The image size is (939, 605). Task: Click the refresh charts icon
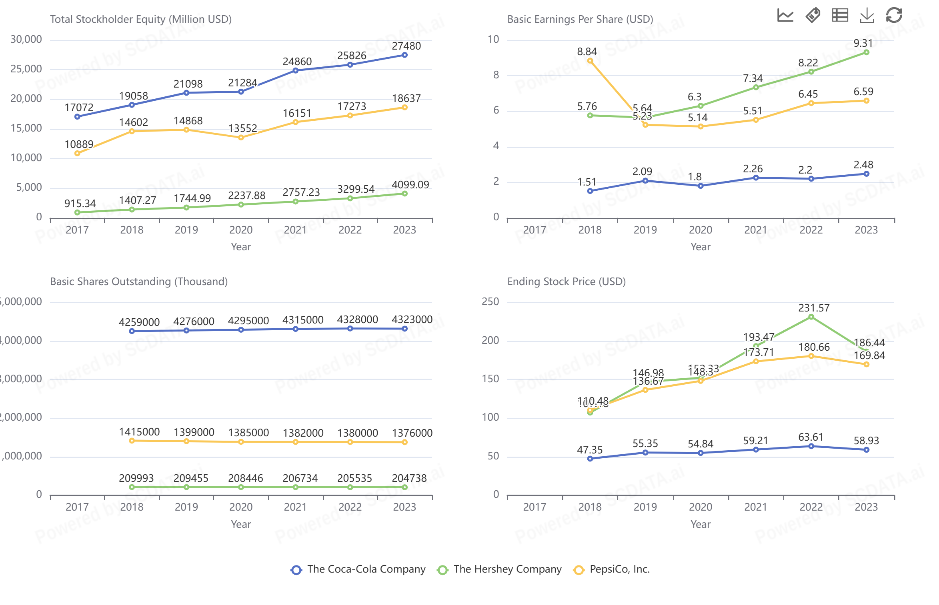(x=894, y=15)
